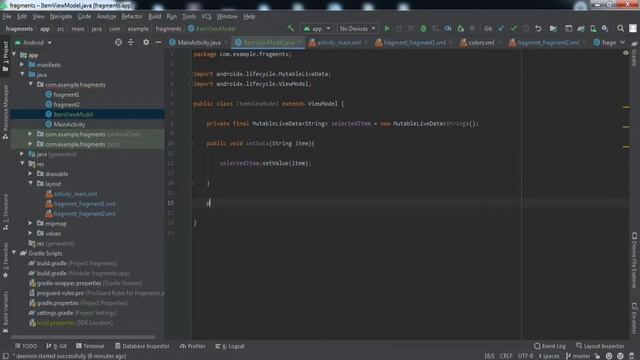The image size is (640, 360).
Task: Select fragment_fragment1.xml in layout folder tree
Action: click(x=84, y=204)
